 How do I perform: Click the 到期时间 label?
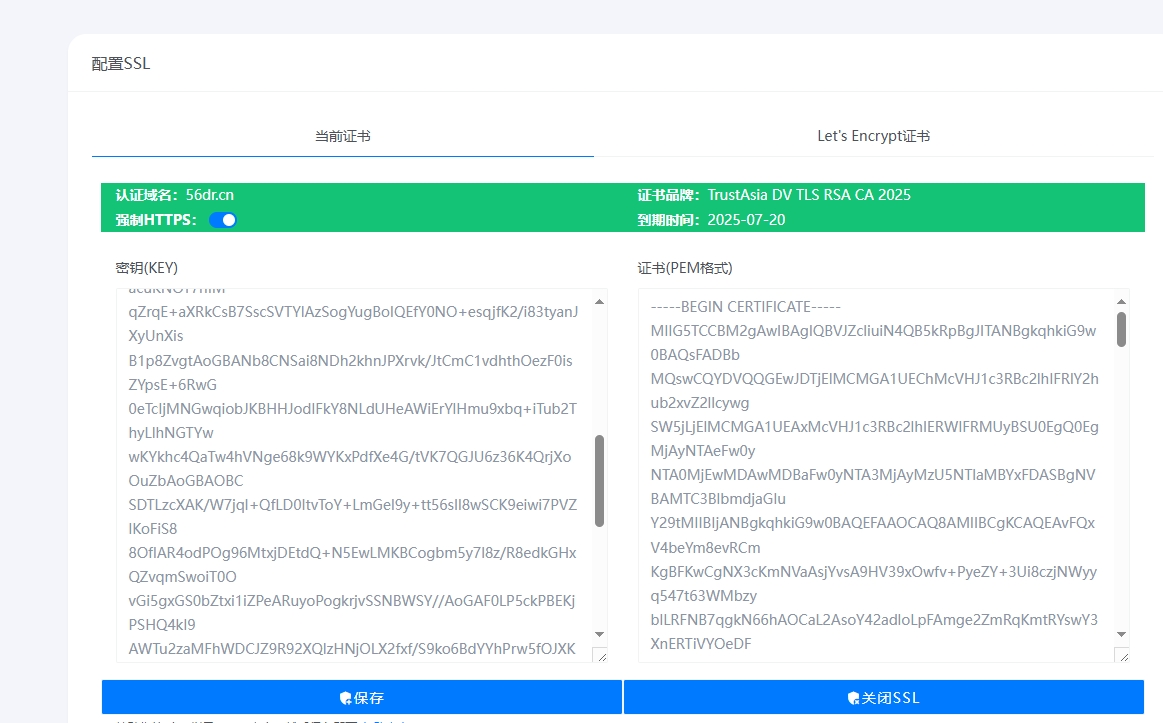(x=668, y=220)
